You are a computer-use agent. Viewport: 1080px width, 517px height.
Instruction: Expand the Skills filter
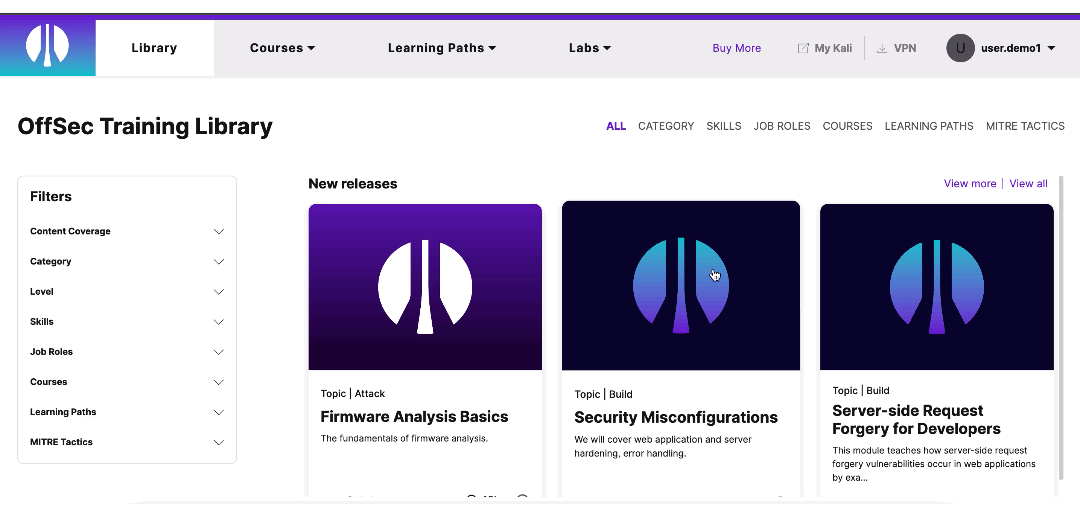tap(127, 321)
